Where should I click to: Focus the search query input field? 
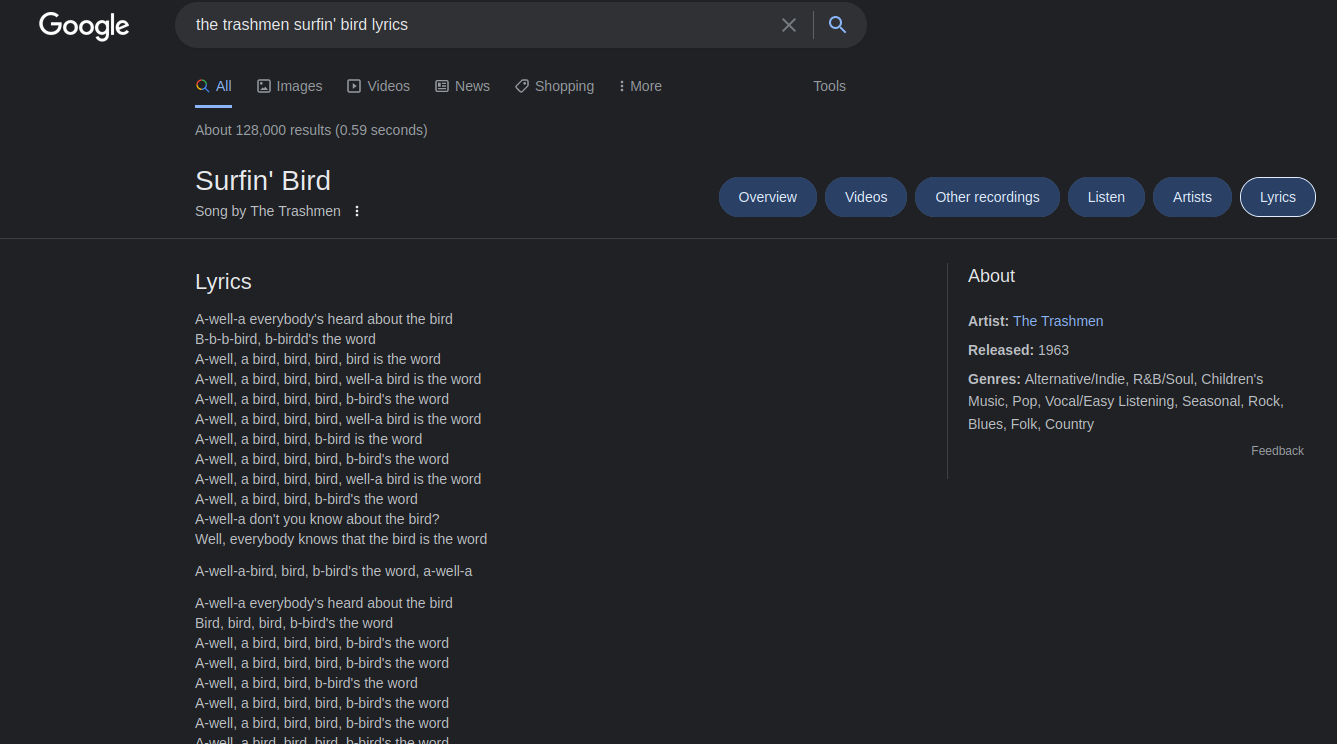[x=480, y=25]
